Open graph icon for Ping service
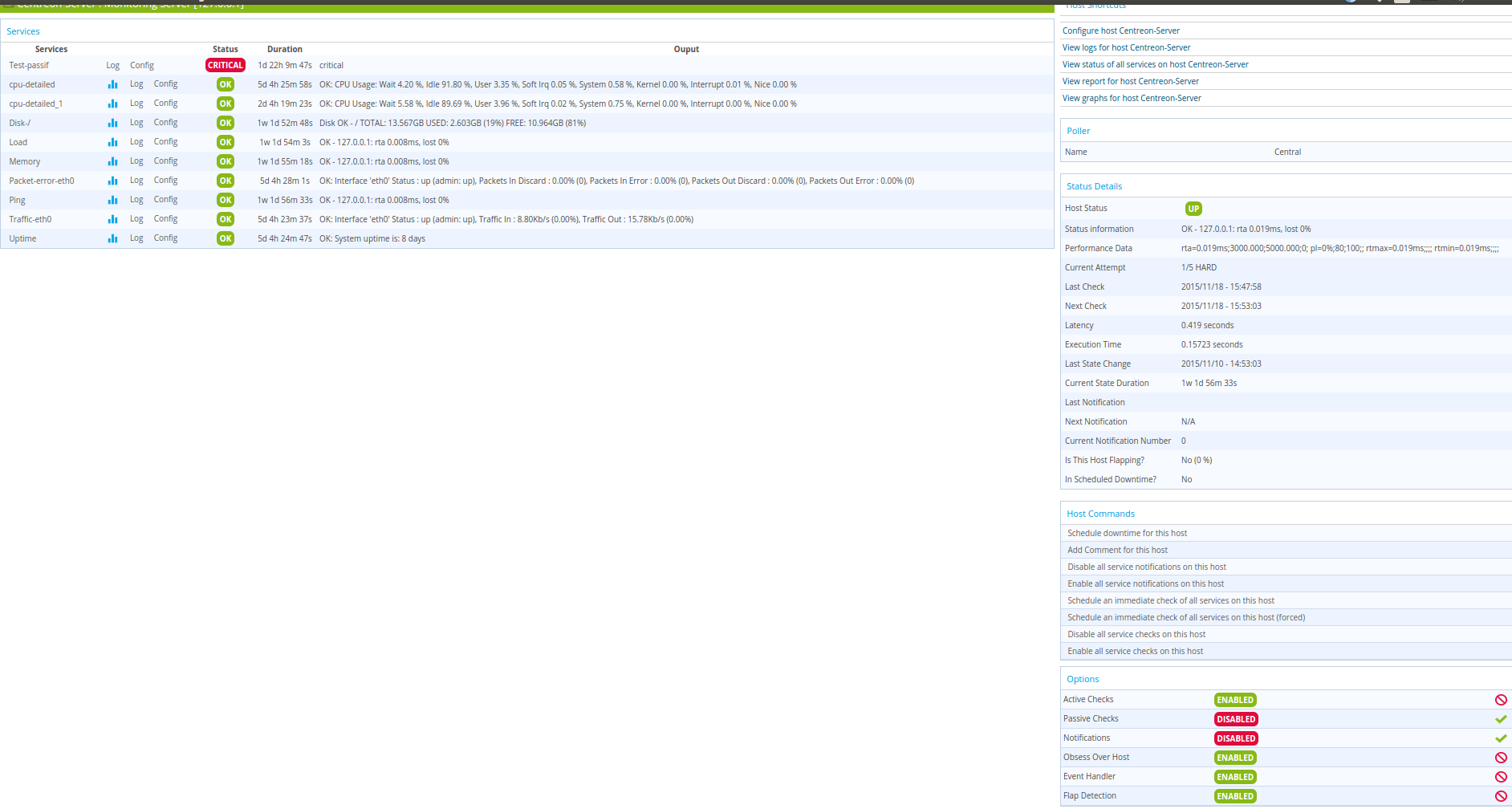 coord(112,200)
